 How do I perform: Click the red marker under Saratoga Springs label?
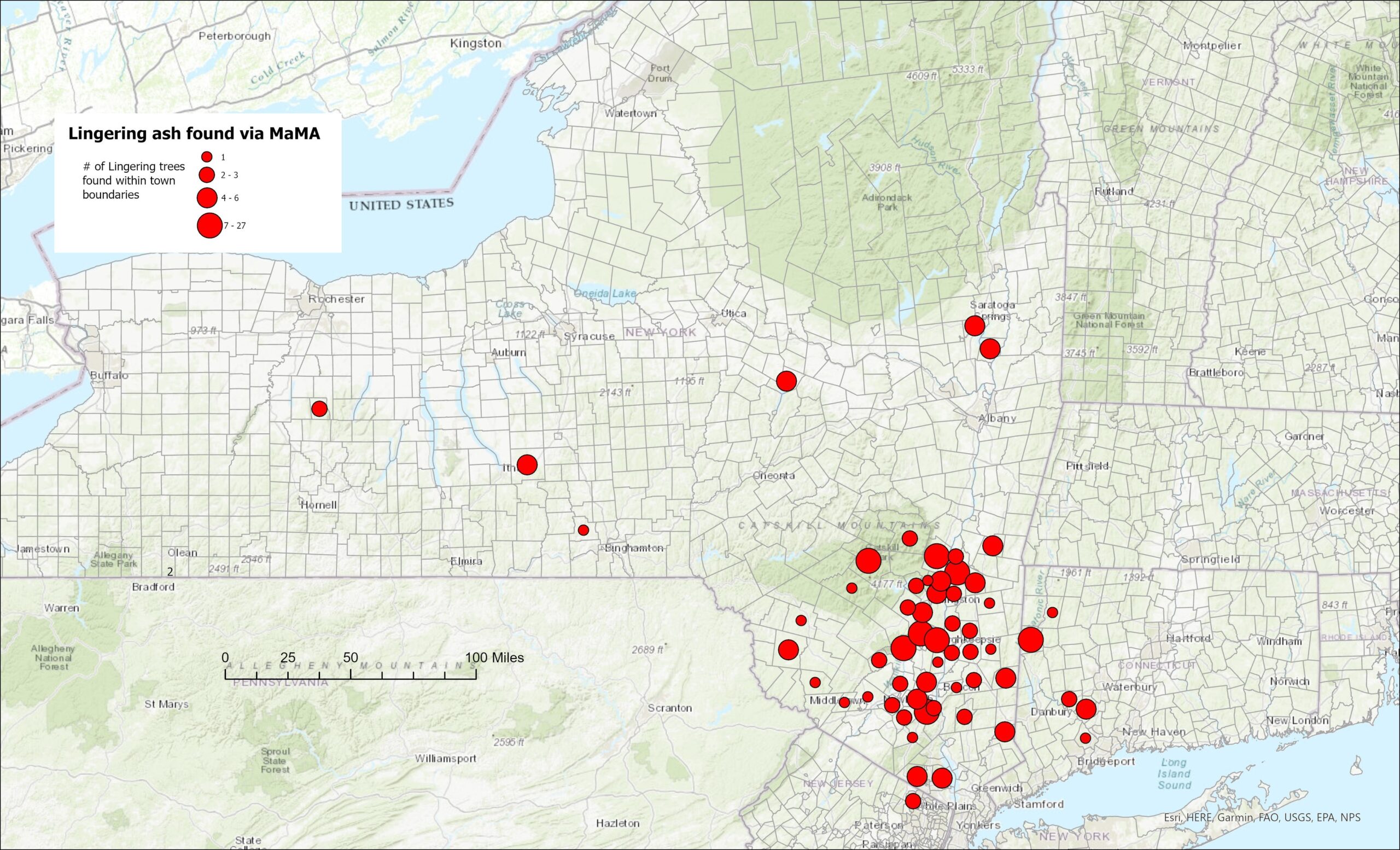975,325
